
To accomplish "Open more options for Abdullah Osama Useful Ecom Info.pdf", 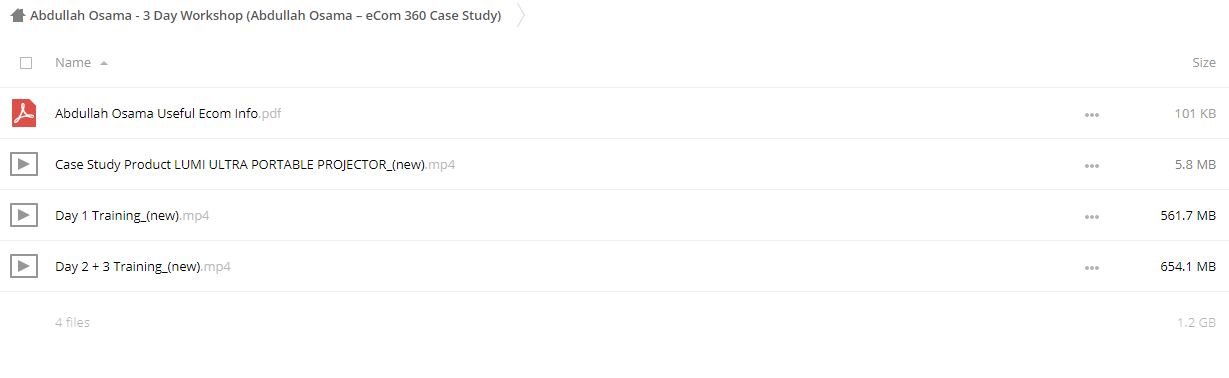I will [1092, 115].
